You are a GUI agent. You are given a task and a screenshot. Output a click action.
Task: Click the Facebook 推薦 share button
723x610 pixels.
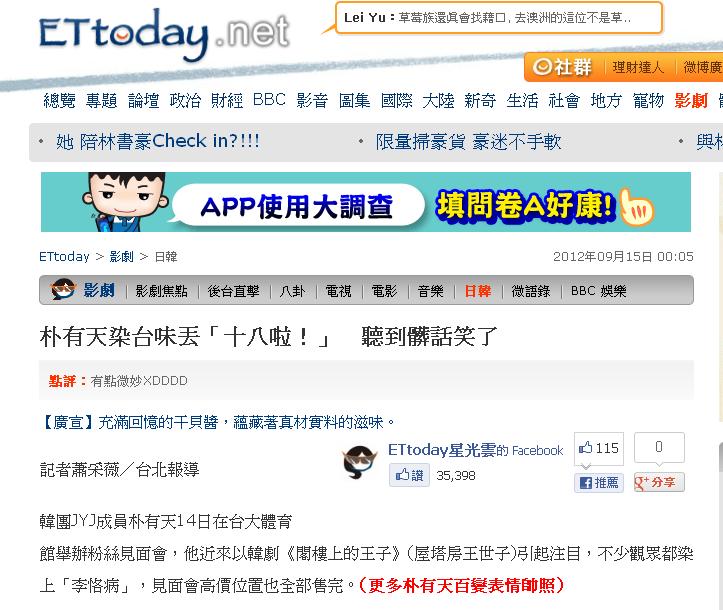pyautogui.click(x=599, y=483)
